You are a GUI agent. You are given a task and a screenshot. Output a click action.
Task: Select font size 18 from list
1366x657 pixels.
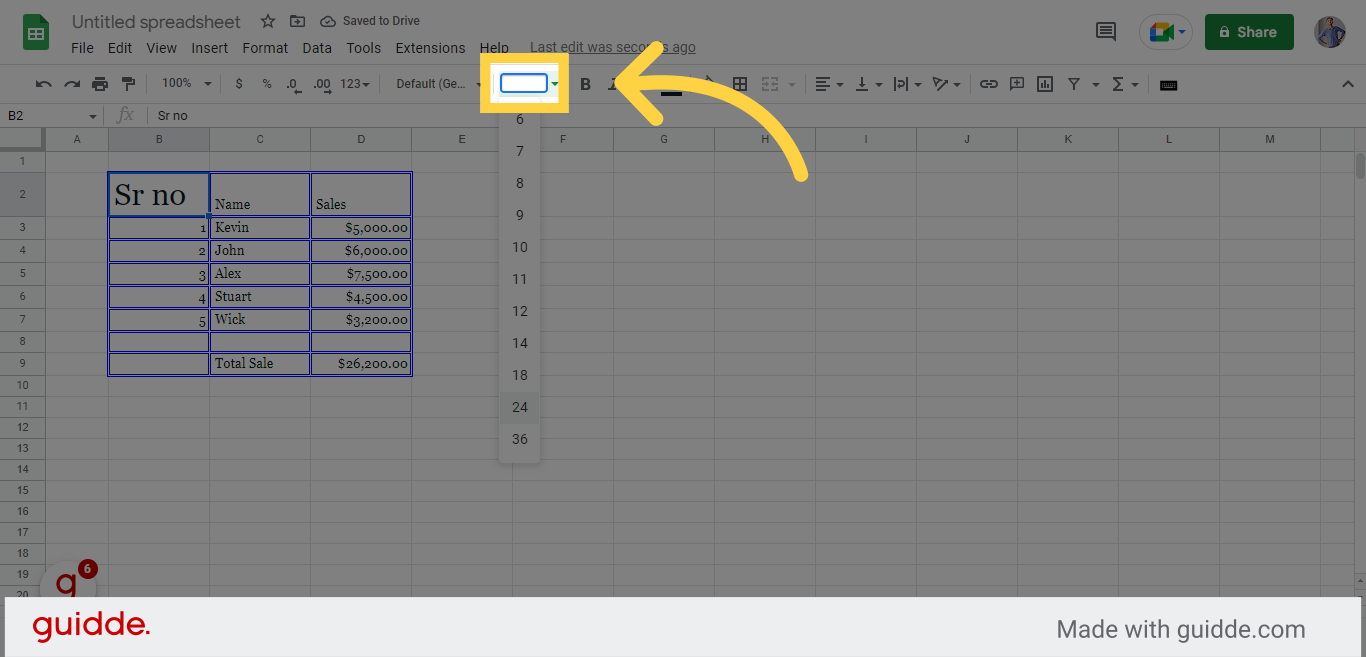(520, 375)
